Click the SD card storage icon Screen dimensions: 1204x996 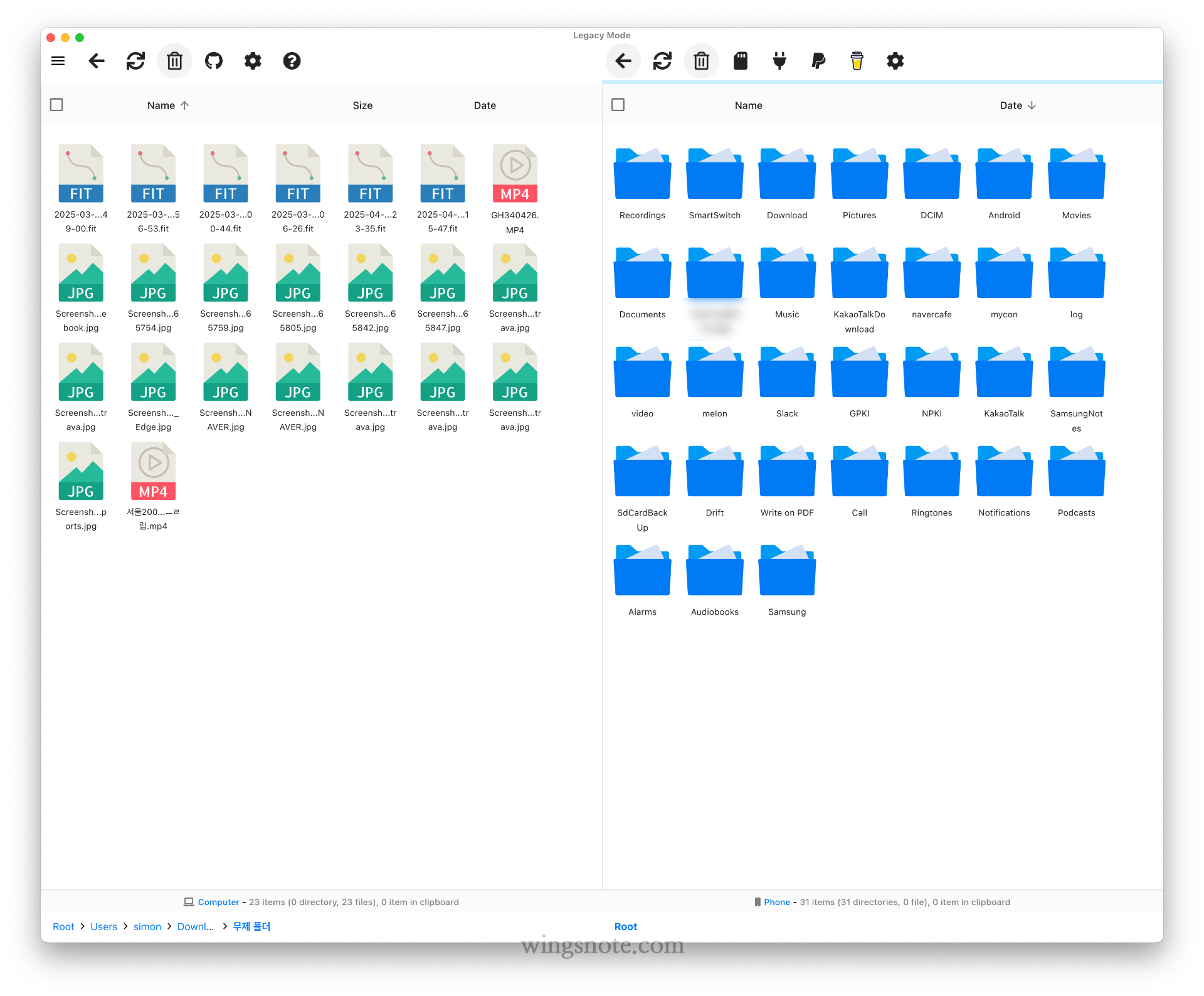tap(741, 61)
